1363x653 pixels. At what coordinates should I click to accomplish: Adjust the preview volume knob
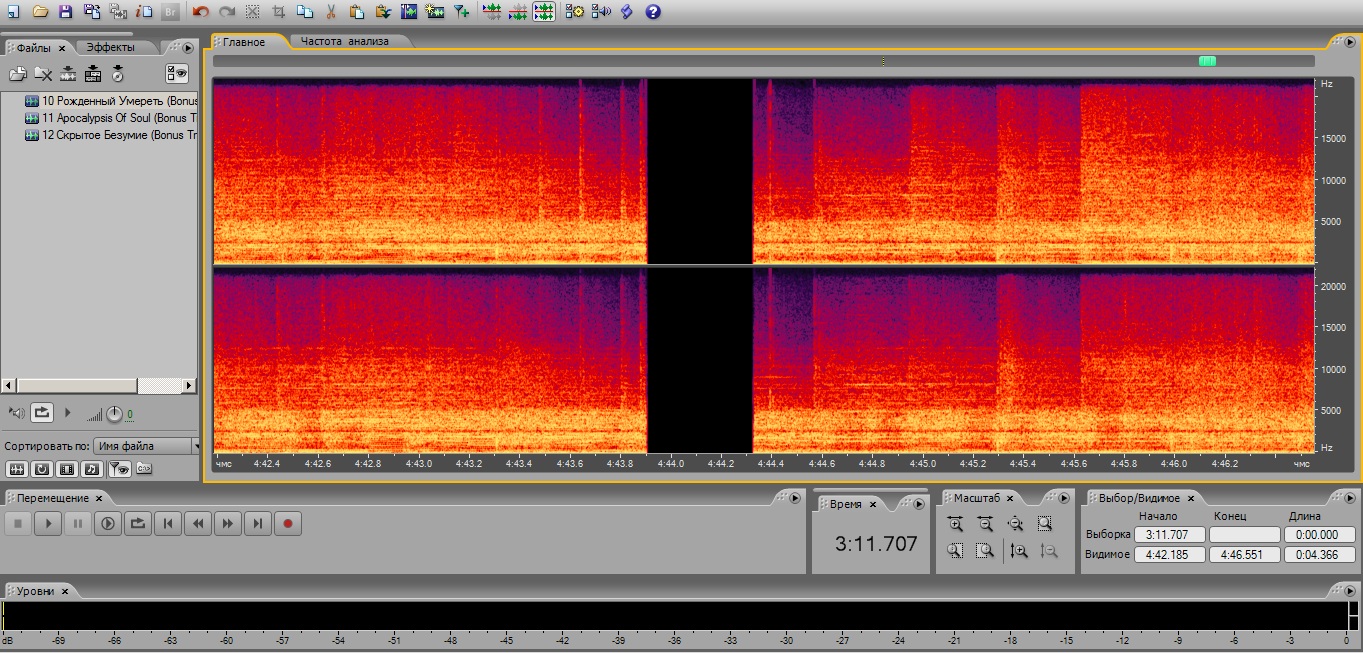pyautogui.click(x=114, y=413)
